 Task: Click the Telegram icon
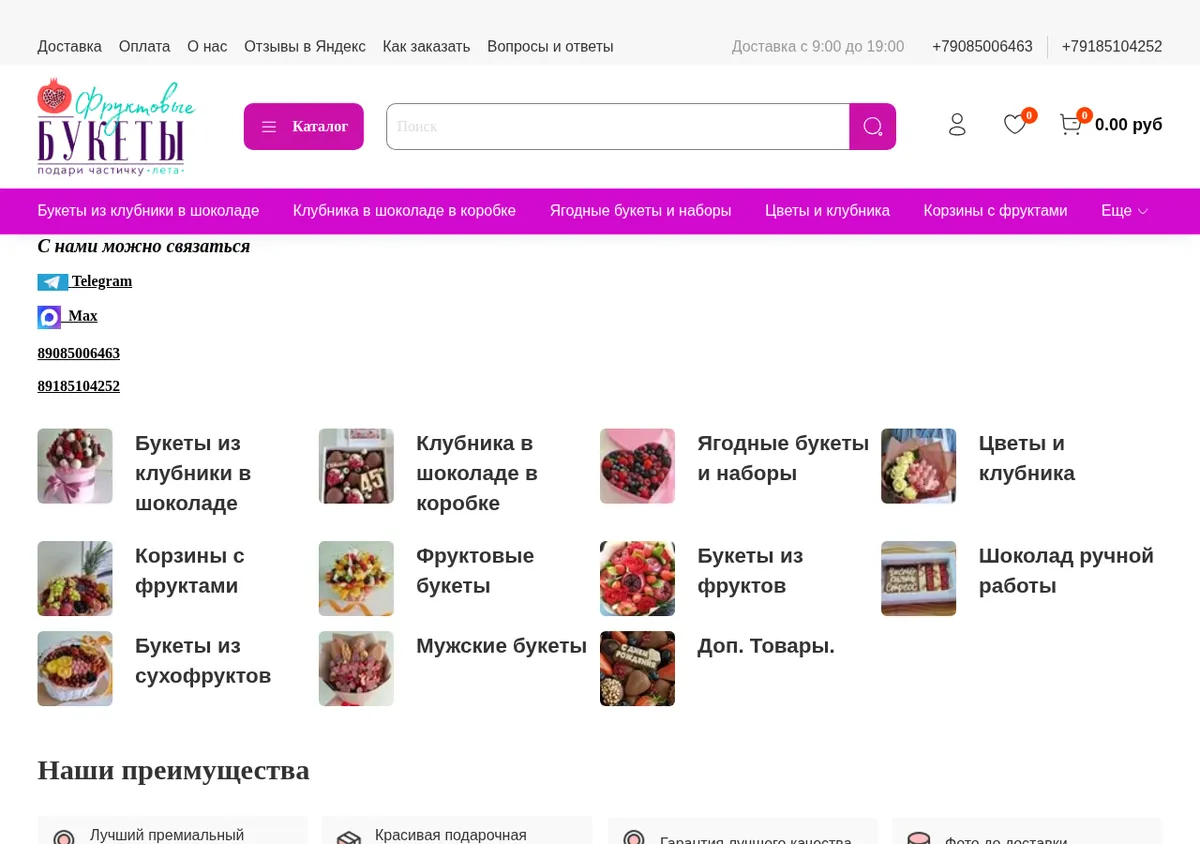(x=53, y=282)
